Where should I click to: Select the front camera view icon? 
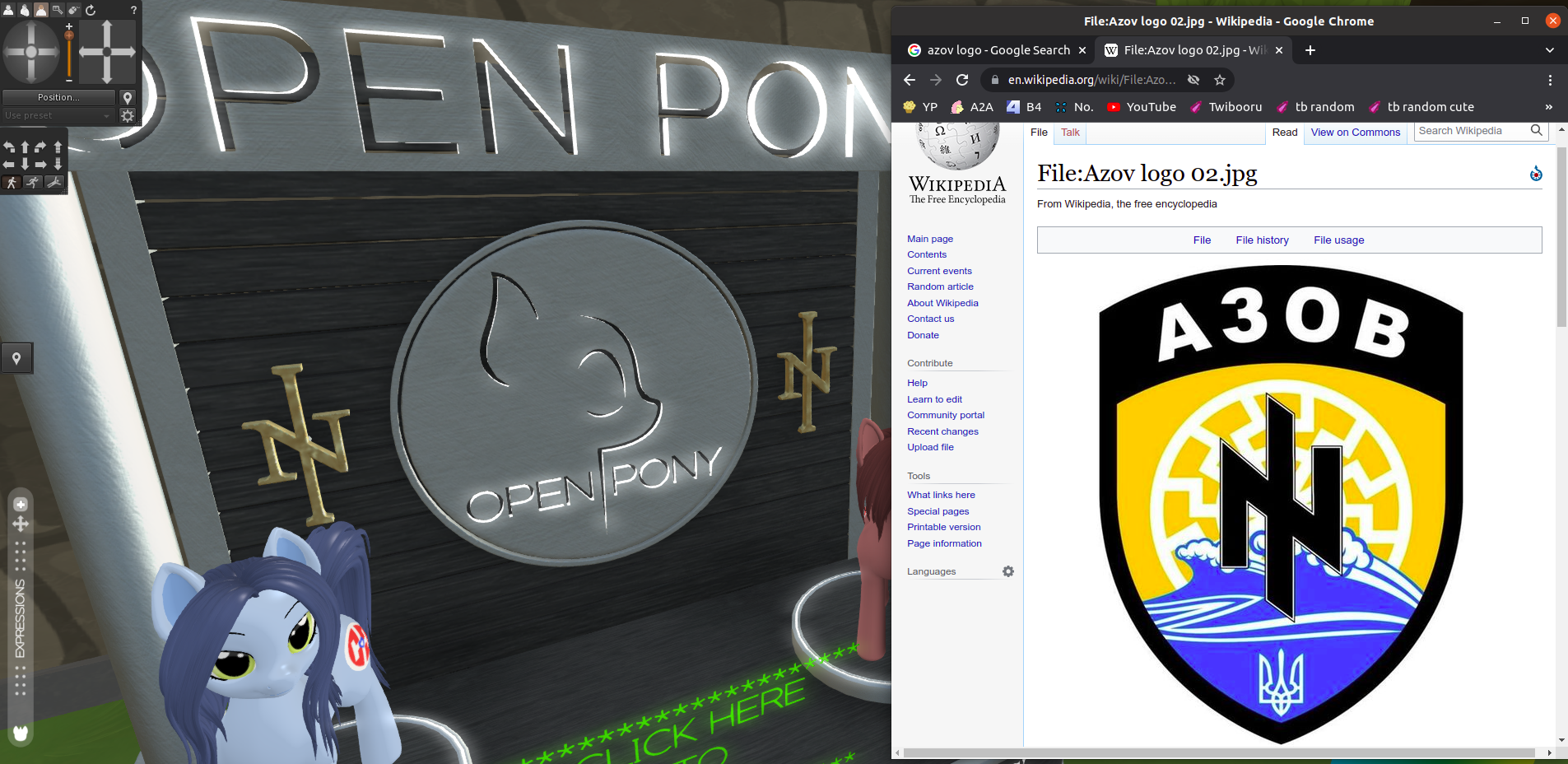(x=8, y=10)
